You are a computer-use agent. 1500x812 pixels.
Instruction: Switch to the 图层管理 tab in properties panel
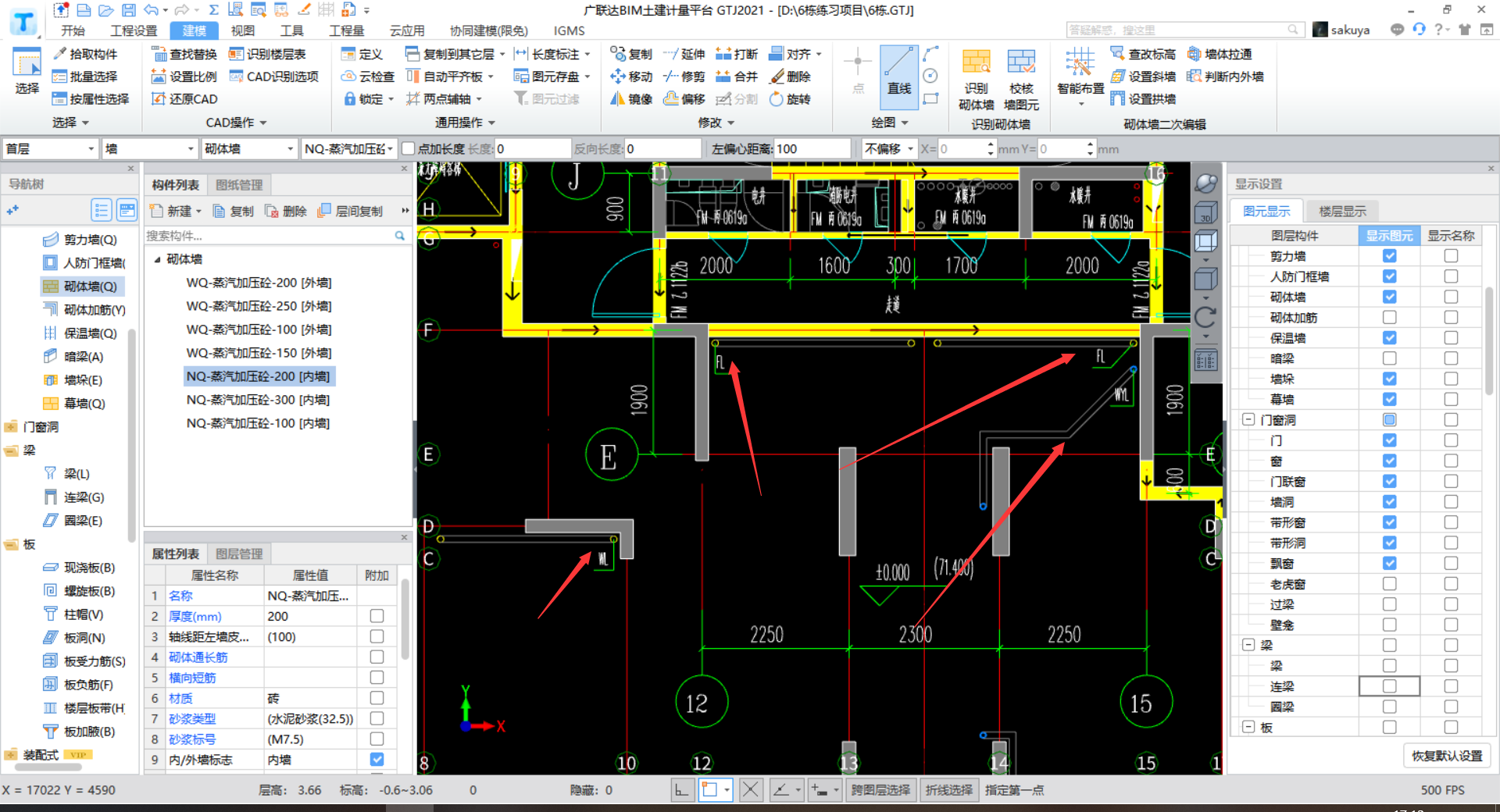click(x=239, y=554)
